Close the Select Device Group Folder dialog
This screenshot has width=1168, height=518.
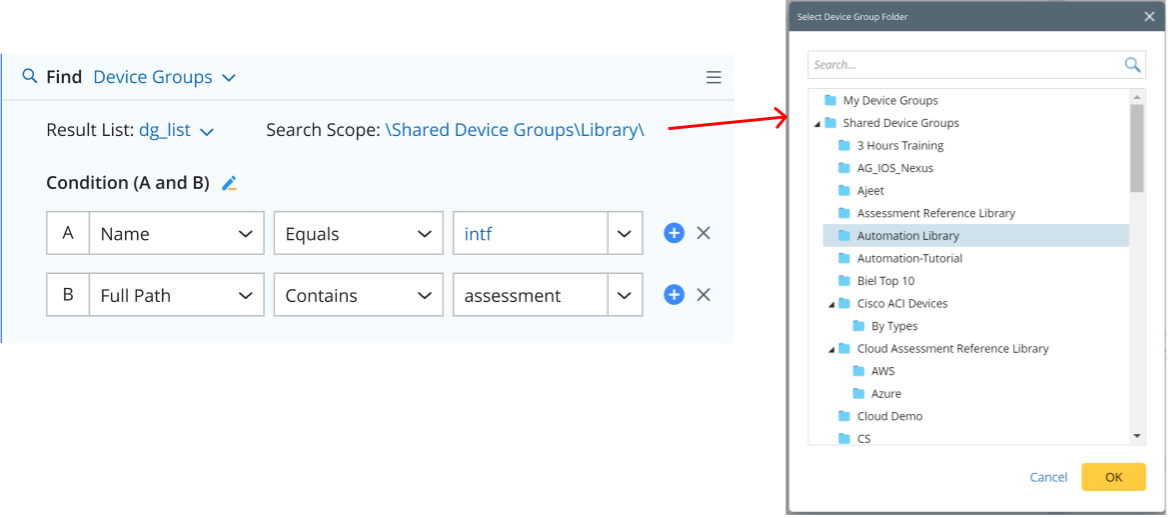coord(1149,16)
